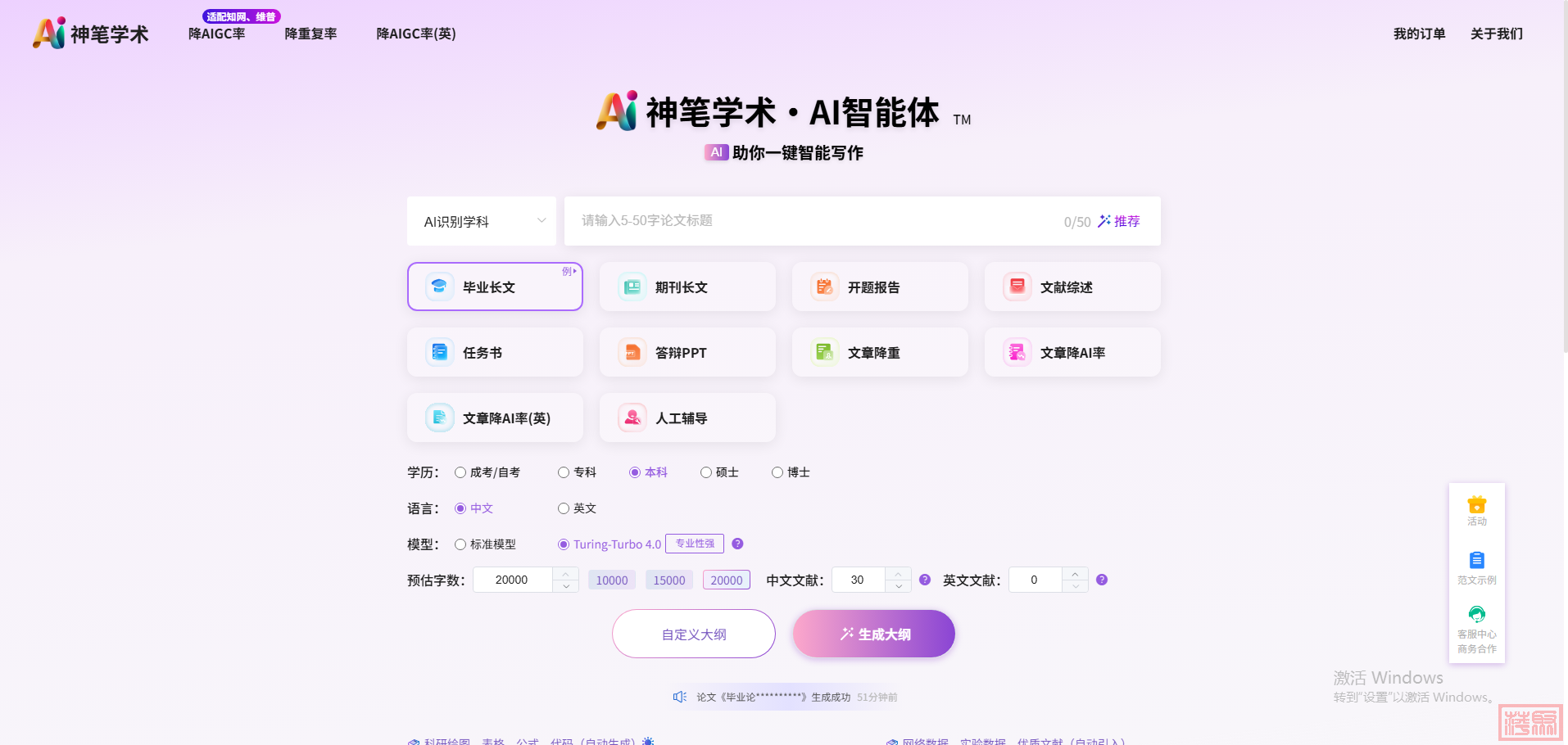
Task: Open the 活动 gift icon in sidebar
Action: coord(1476,505)
